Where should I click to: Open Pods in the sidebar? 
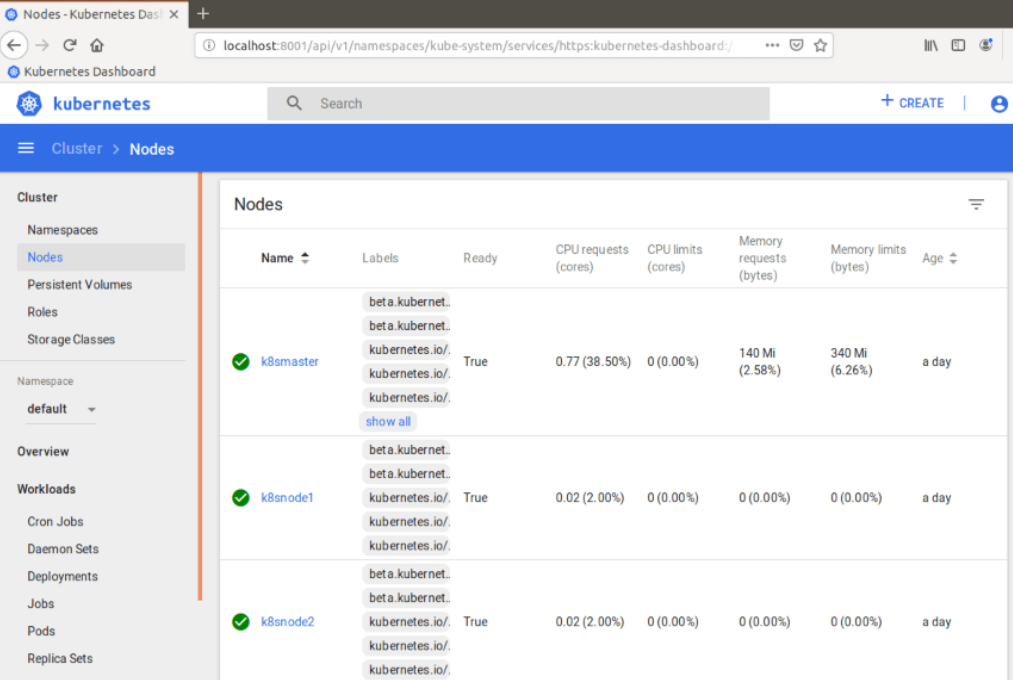(x=41, y=631)
